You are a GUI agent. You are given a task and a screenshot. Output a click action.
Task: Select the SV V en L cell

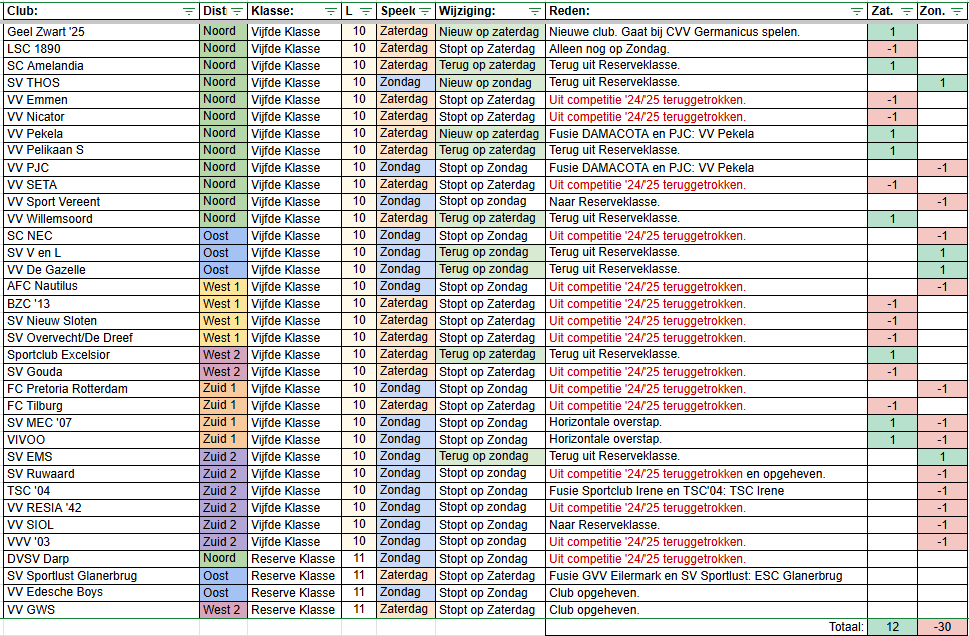coord(101,253)
